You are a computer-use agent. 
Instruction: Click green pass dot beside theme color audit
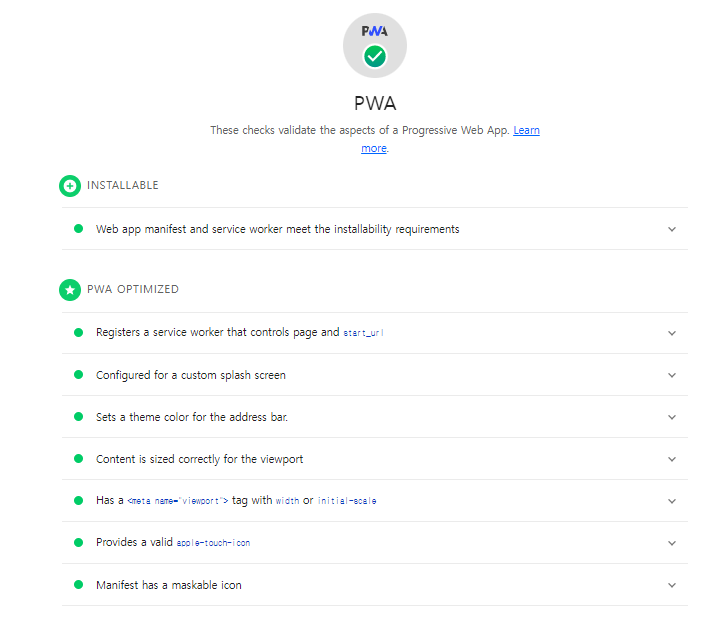click(x=78, y=417)
